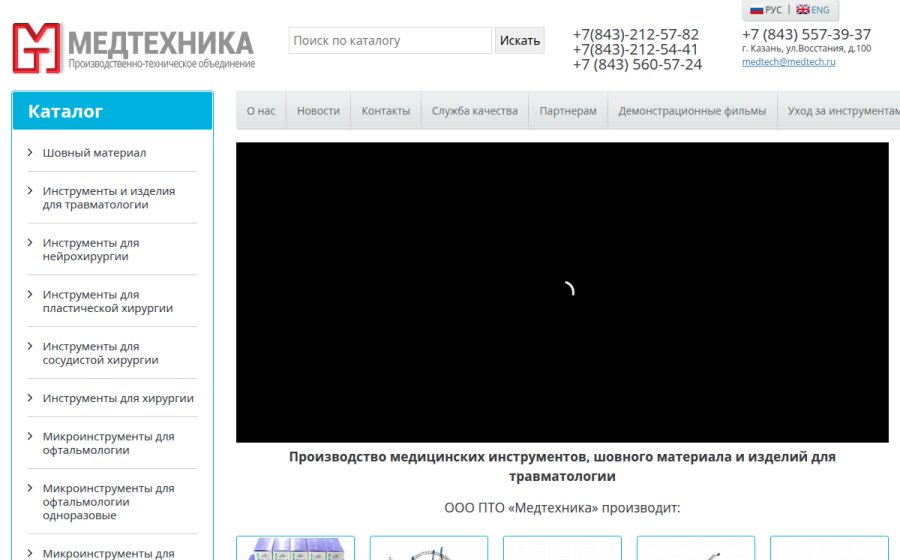Open Инструменты для нейрохирургии catalog link

click(91, 249)
